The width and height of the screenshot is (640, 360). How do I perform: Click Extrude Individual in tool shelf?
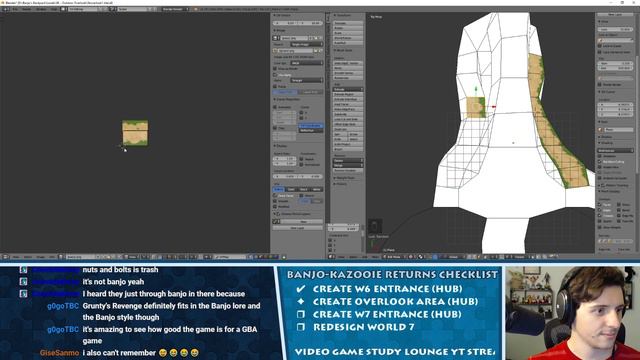click(x=348, y=99)
